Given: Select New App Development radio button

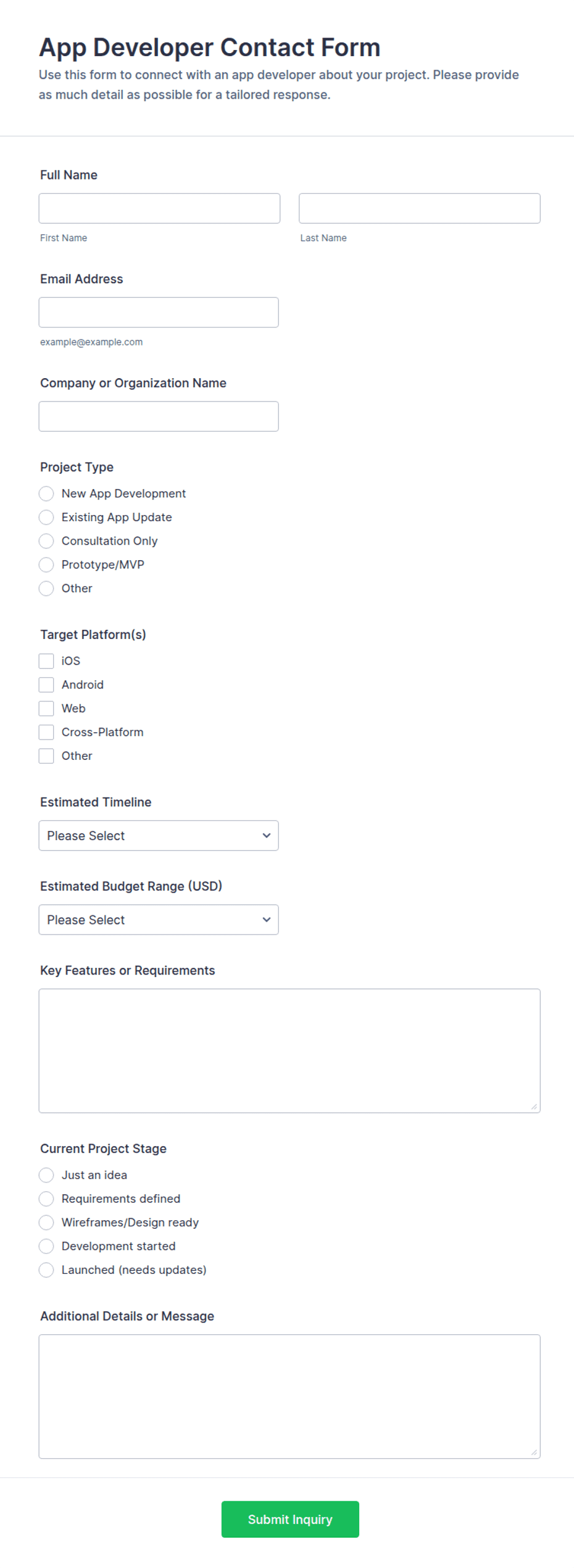Looking at the screenshot, I should click(x=46, y=493).
